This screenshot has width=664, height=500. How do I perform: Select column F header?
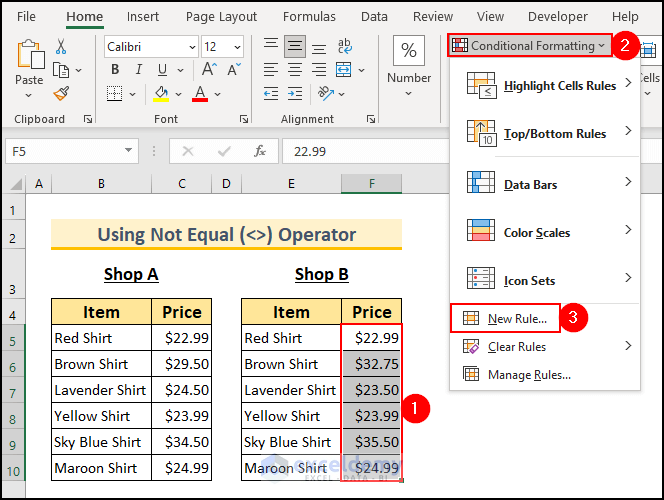pyautogui.click(x=371, y=184)
